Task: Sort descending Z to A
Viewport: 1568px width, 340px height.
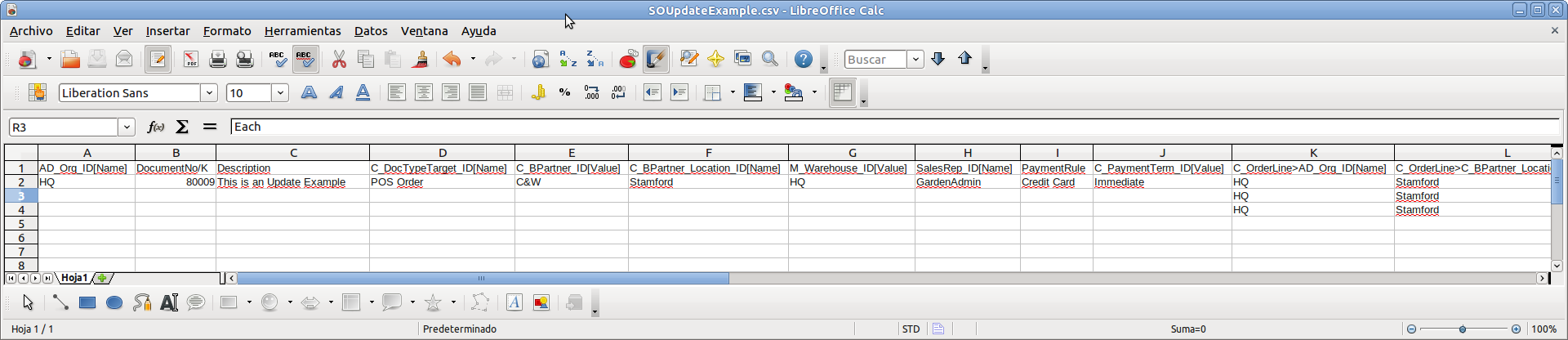Action: pyautogui.click(x=595, y=59)
